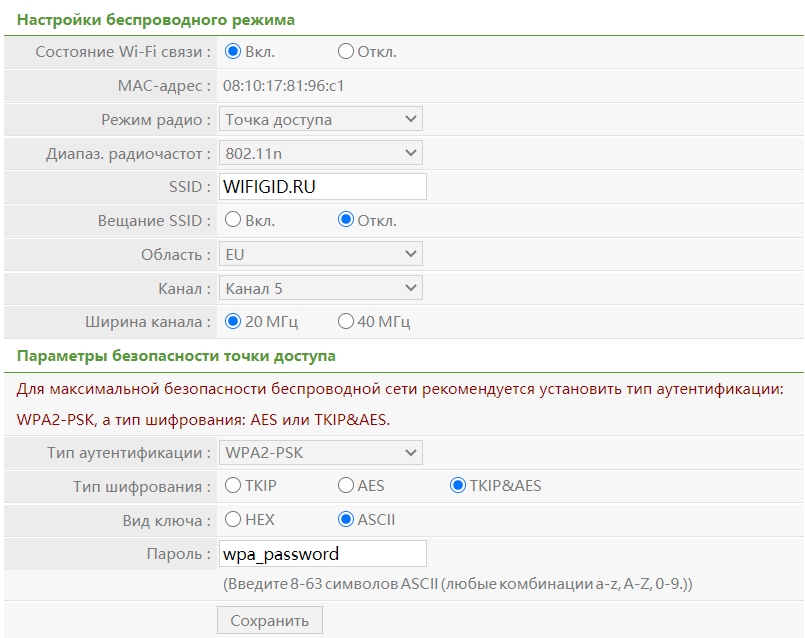Image resolution: width=805 pixels, height=638 pixels.
Task: Choose 40 МГц channel width
Action: 346,322
